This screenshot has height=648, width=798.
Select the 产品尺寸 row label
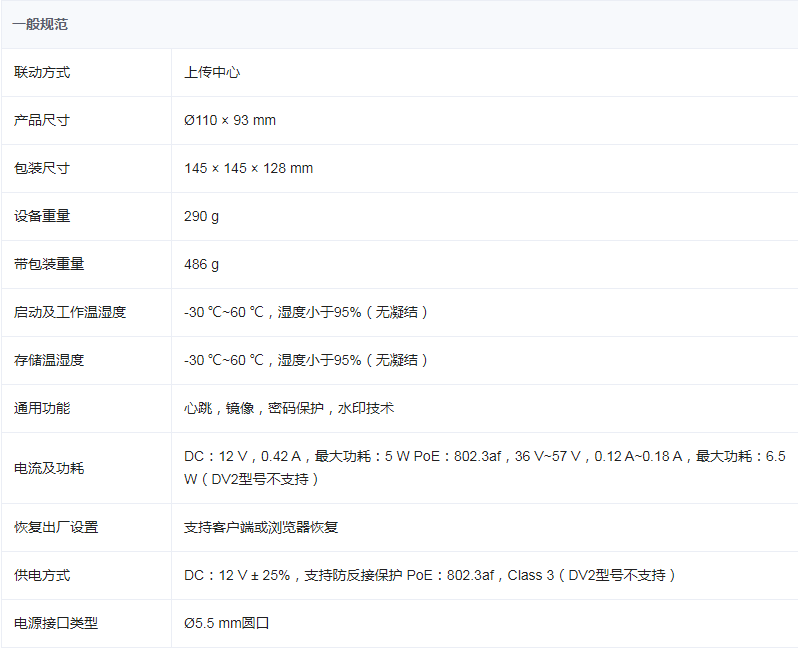pyautogui.click(x=42, y=120)
